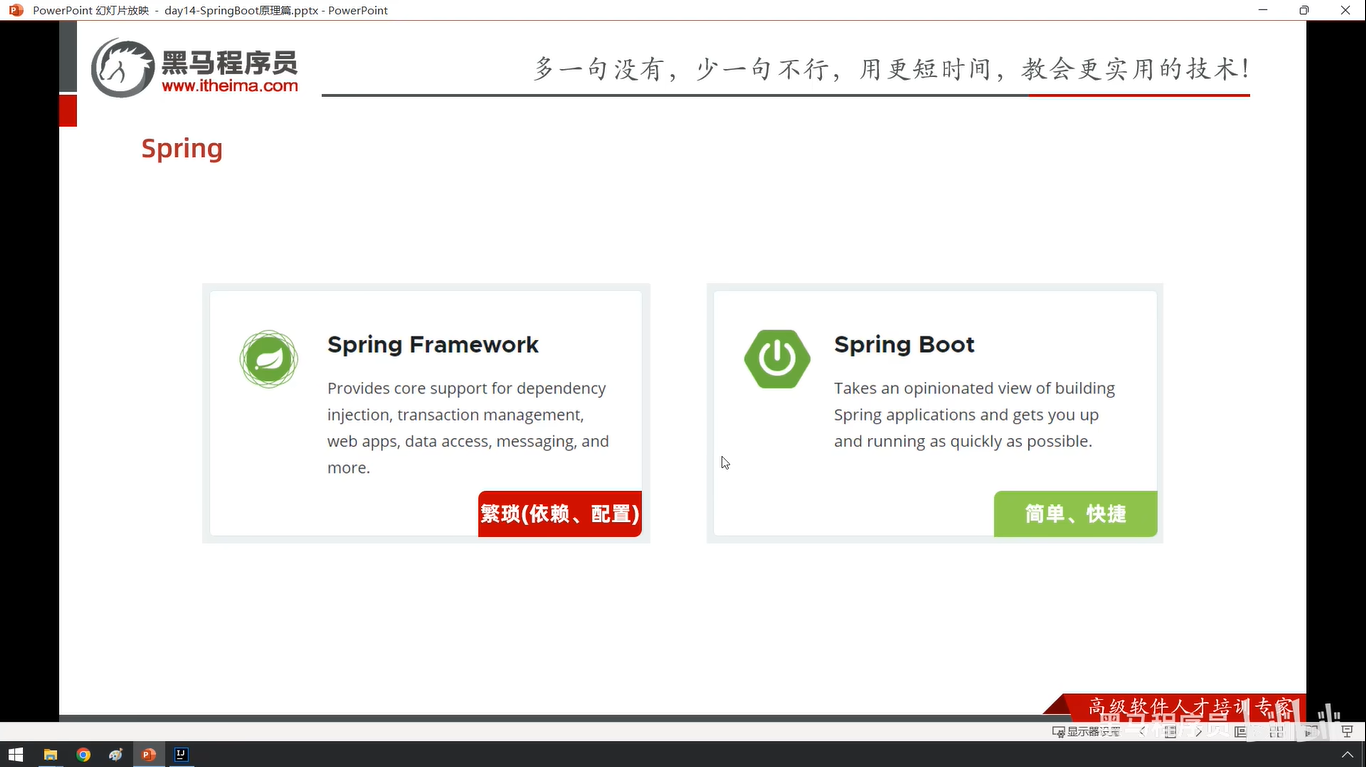
Task: Advance to next slide using right arrow
Action: [x=1199, y=732]
